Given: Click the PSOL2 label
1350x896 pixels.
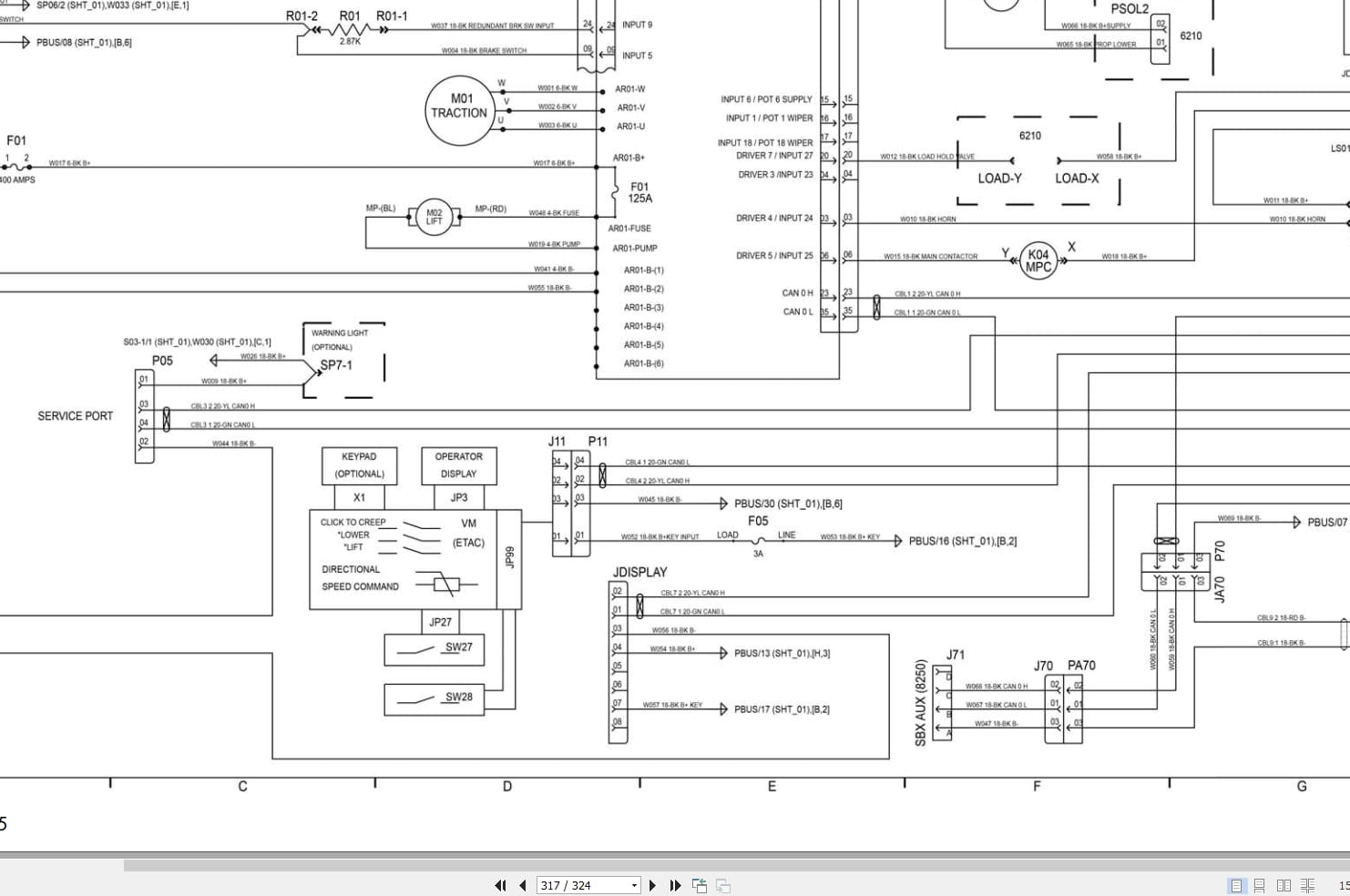Looking at the screenshot, I should (x=1130, y=9).
